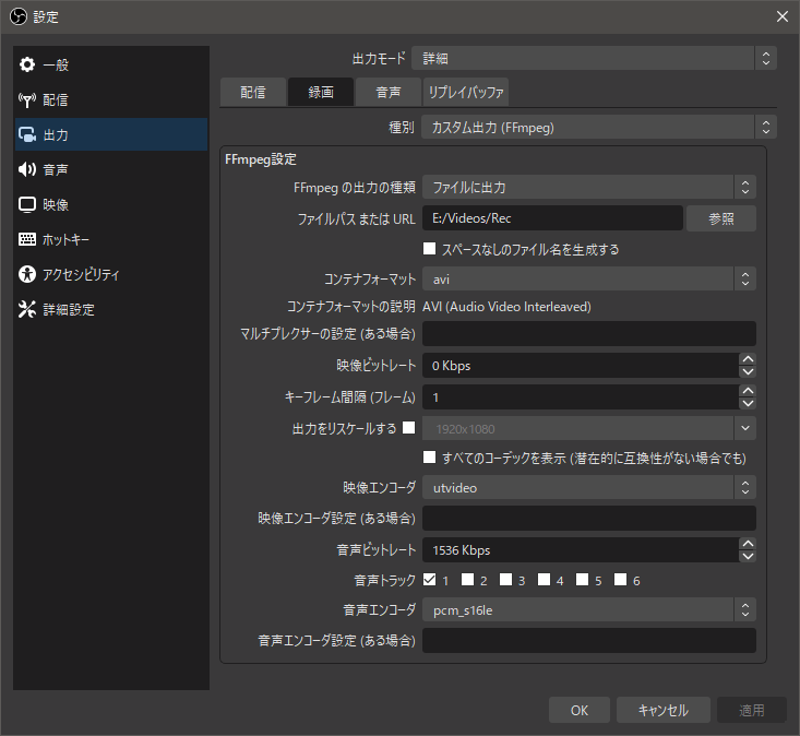Click the アクセシビリティ accessibility icon
Viewport: 800px width, 736px height.
click(27, 275)
